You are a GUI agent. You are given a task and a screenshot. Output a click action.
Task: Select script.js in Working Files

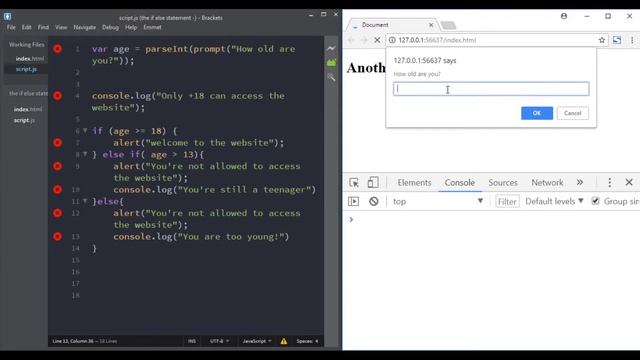click(x=26, y=69)
